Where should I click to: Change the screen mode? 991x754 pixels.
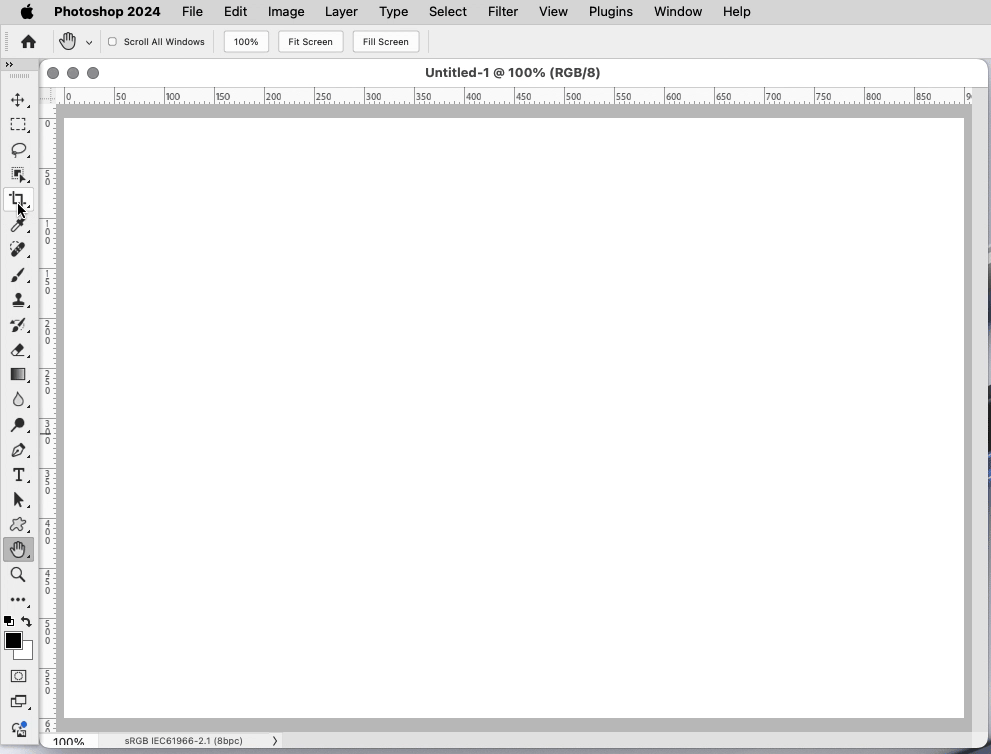point(18,702)
